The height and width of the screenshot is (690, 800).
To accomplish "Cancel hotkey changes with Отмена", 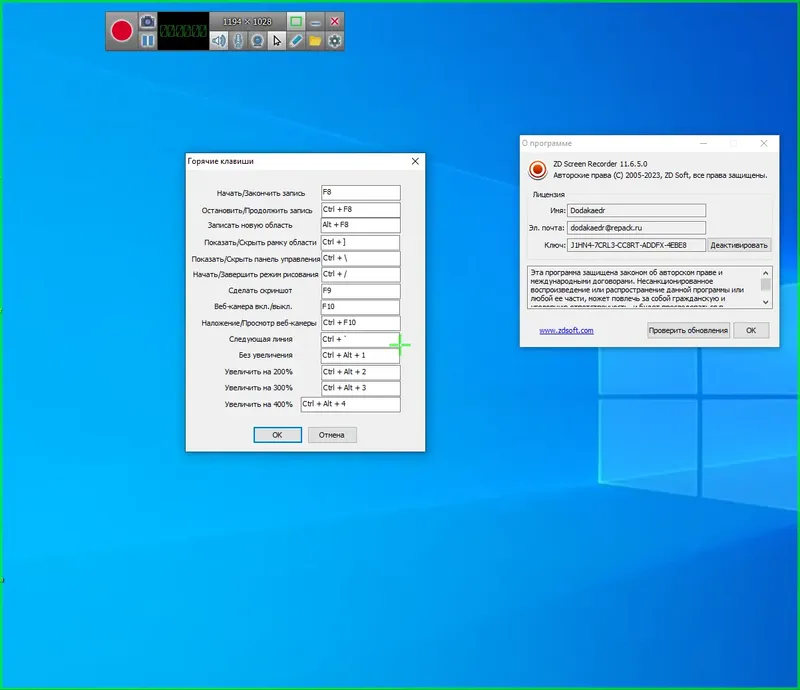I will coord(331,434).
